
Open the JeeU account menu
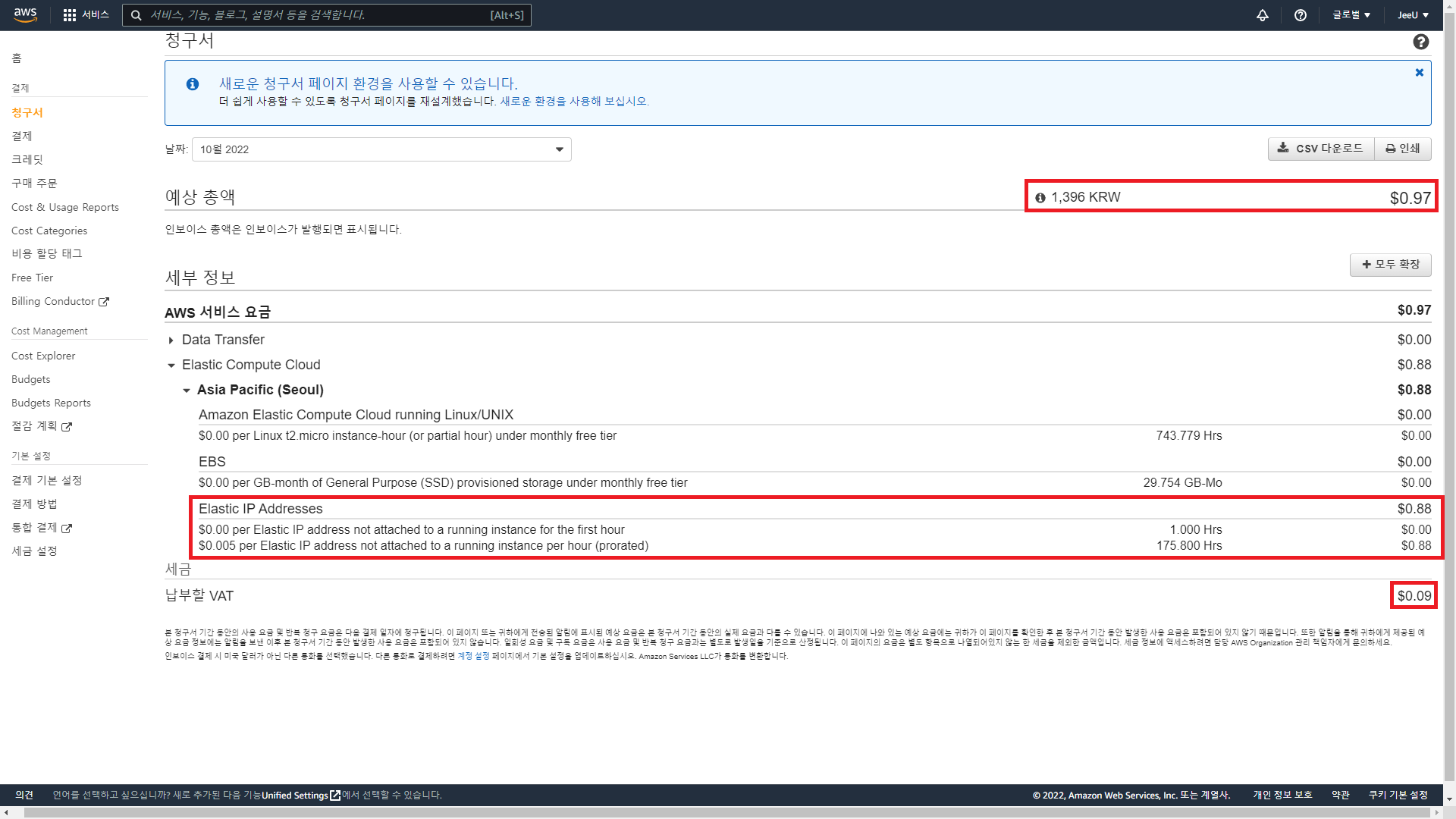coord(1412,15)
